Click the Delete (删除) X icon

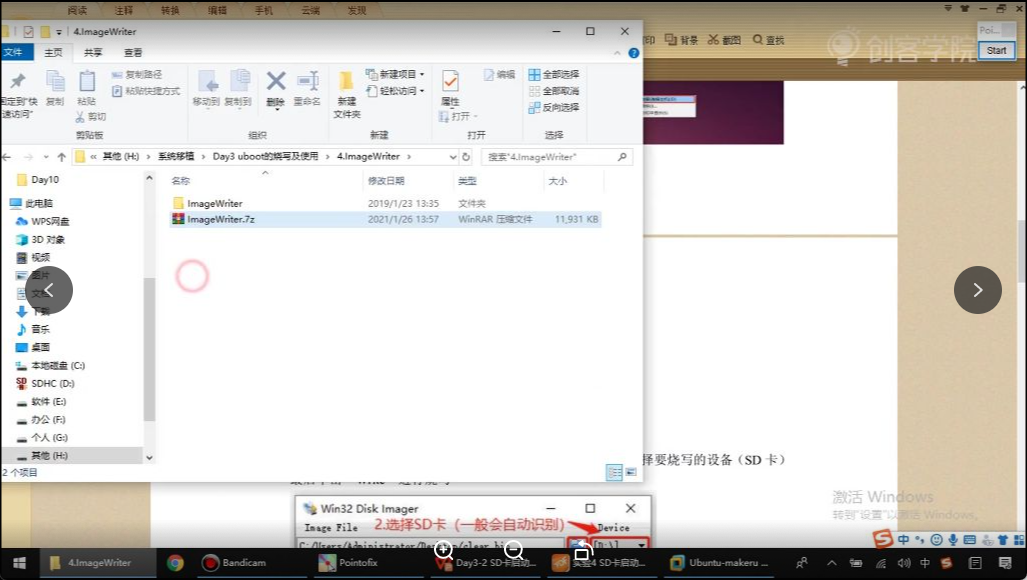click(x=276, y=82)
